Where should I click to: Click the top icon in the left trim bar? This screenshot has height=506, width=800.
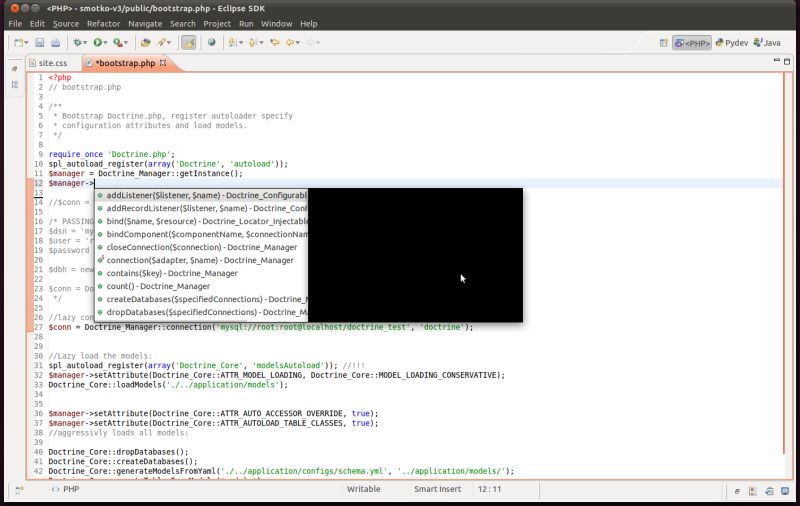(x=15, y=68)
